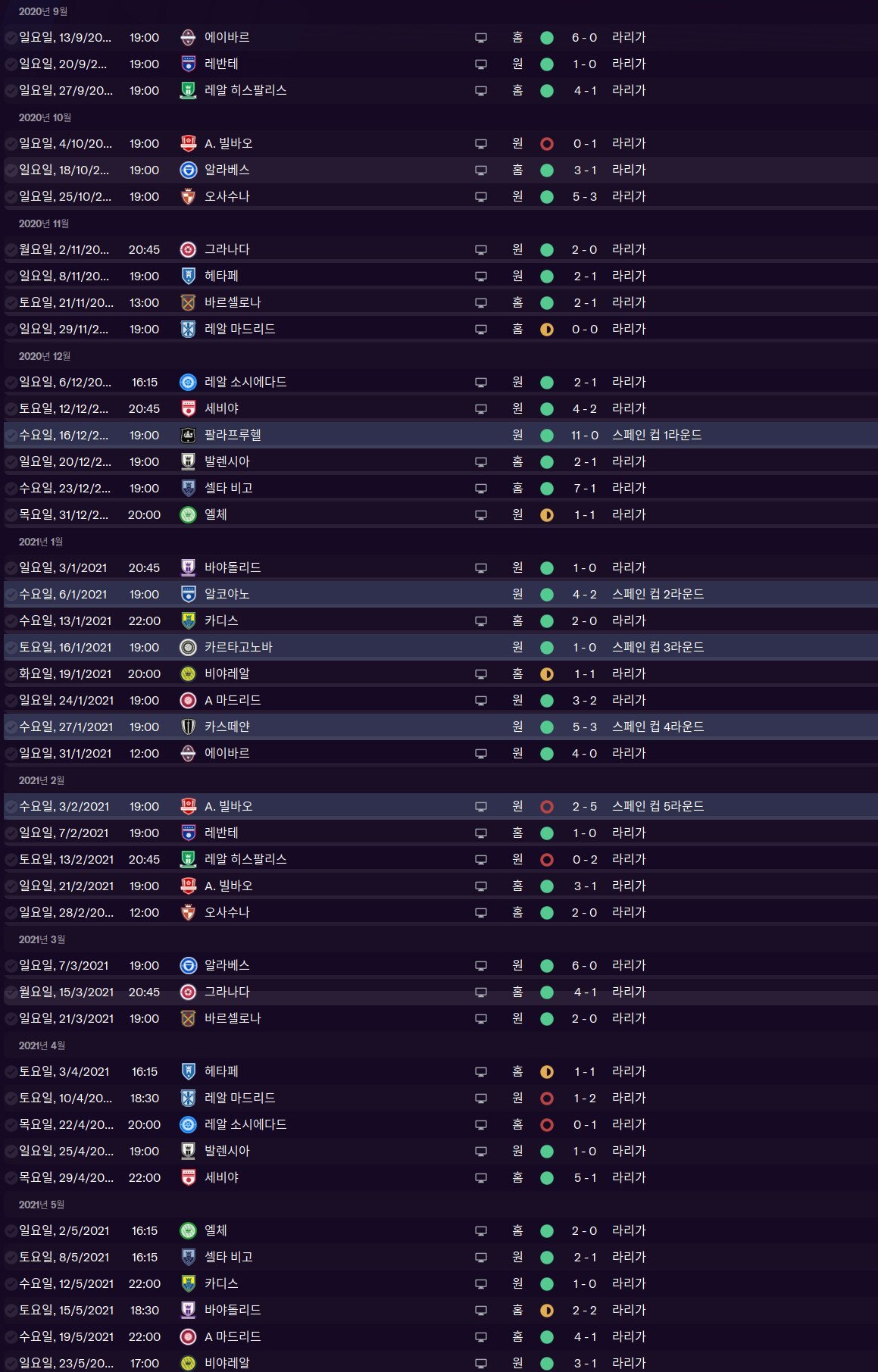Image resolution: width=878 pixels, height=1372 pixels.
Task: Click 라리가 in the 23/5 비야레알 row
Action: pos(629,1363)
